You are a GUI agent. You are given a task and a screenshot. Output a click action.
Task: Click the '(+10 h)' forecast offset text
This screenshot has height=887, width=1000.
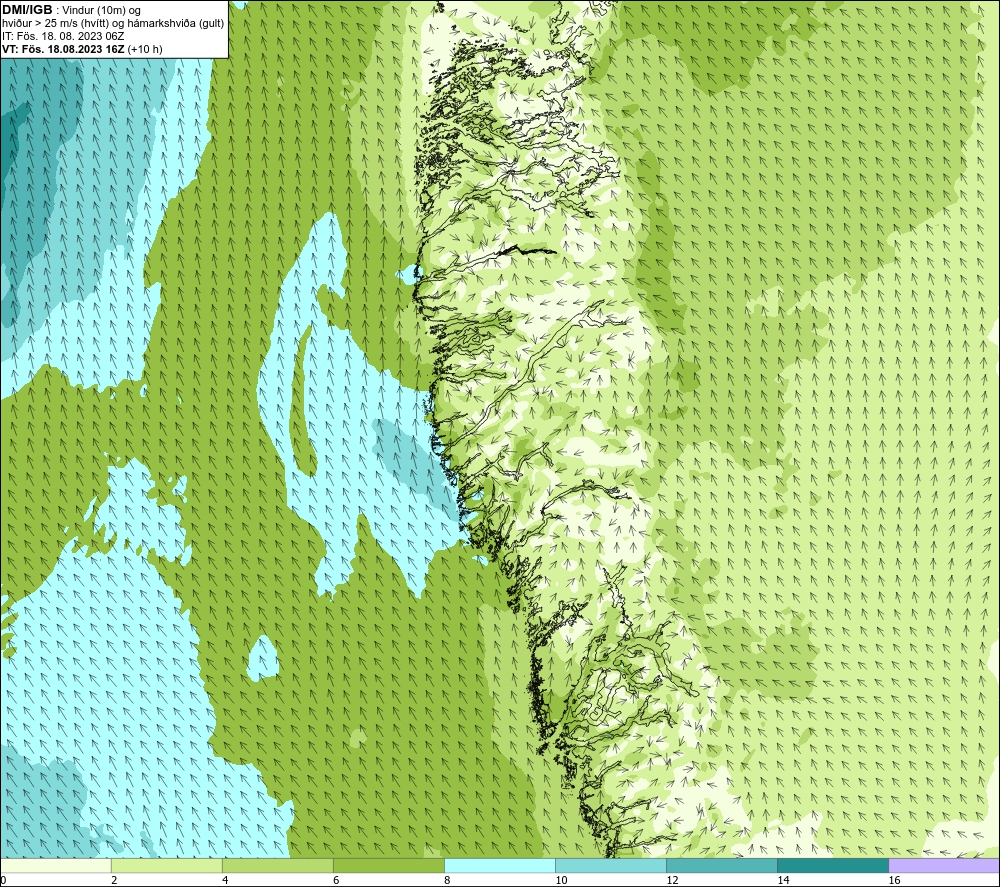pyautogui.click(x=145, y=49)
